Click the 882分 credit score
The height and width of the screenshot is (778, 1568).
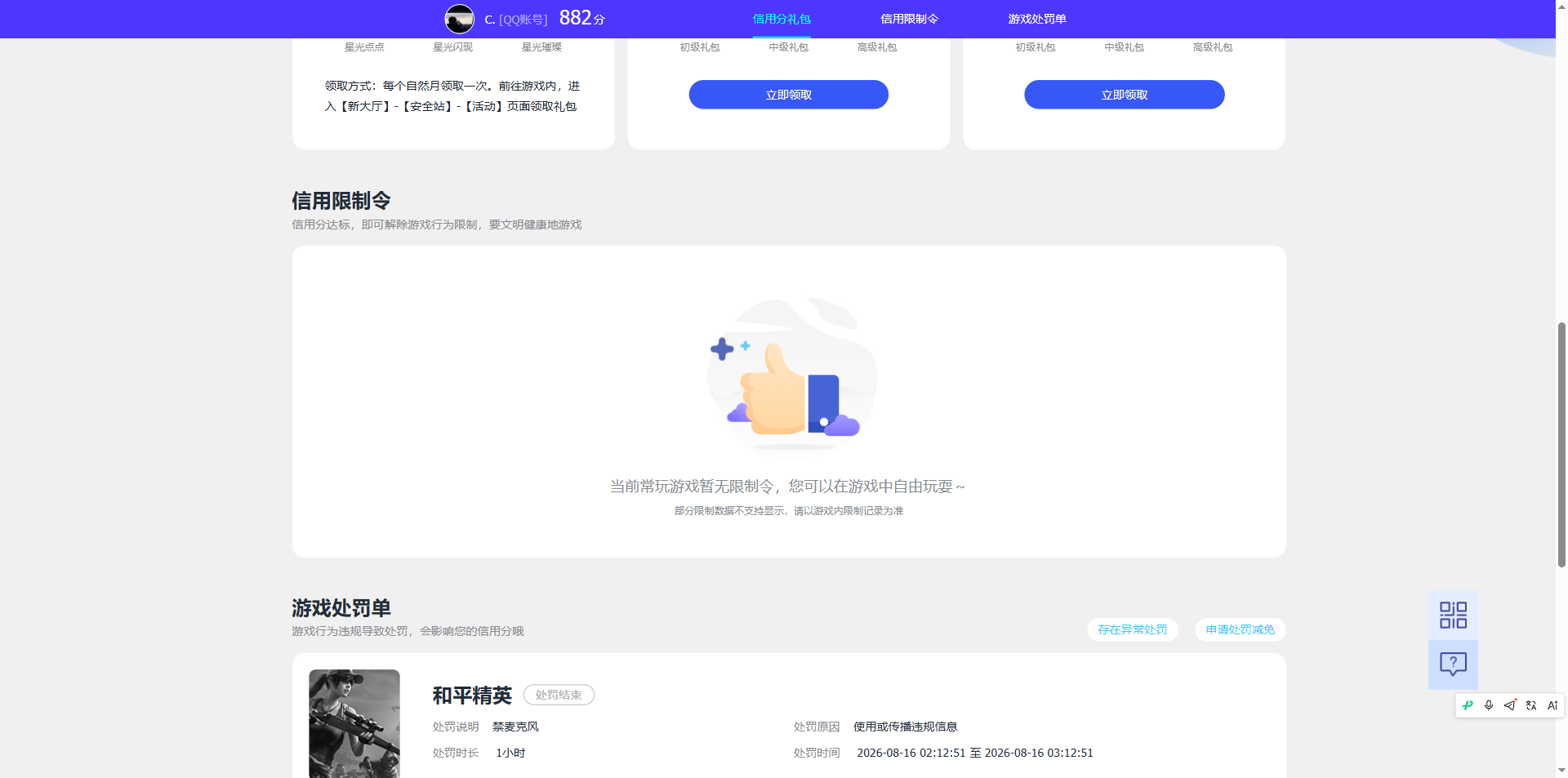point(581,18)
